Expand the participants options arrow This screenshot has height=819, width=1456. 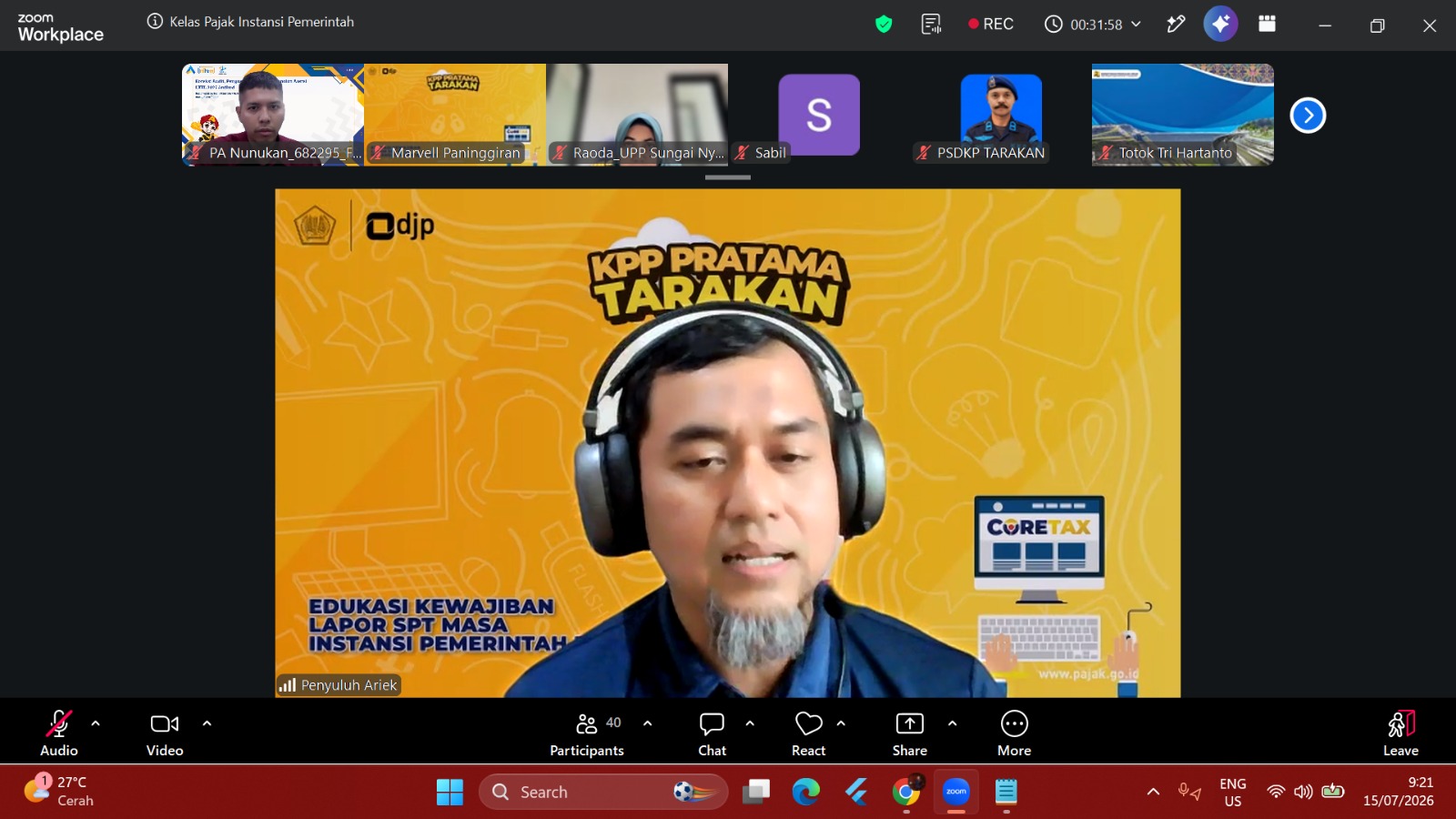[648, 723]
